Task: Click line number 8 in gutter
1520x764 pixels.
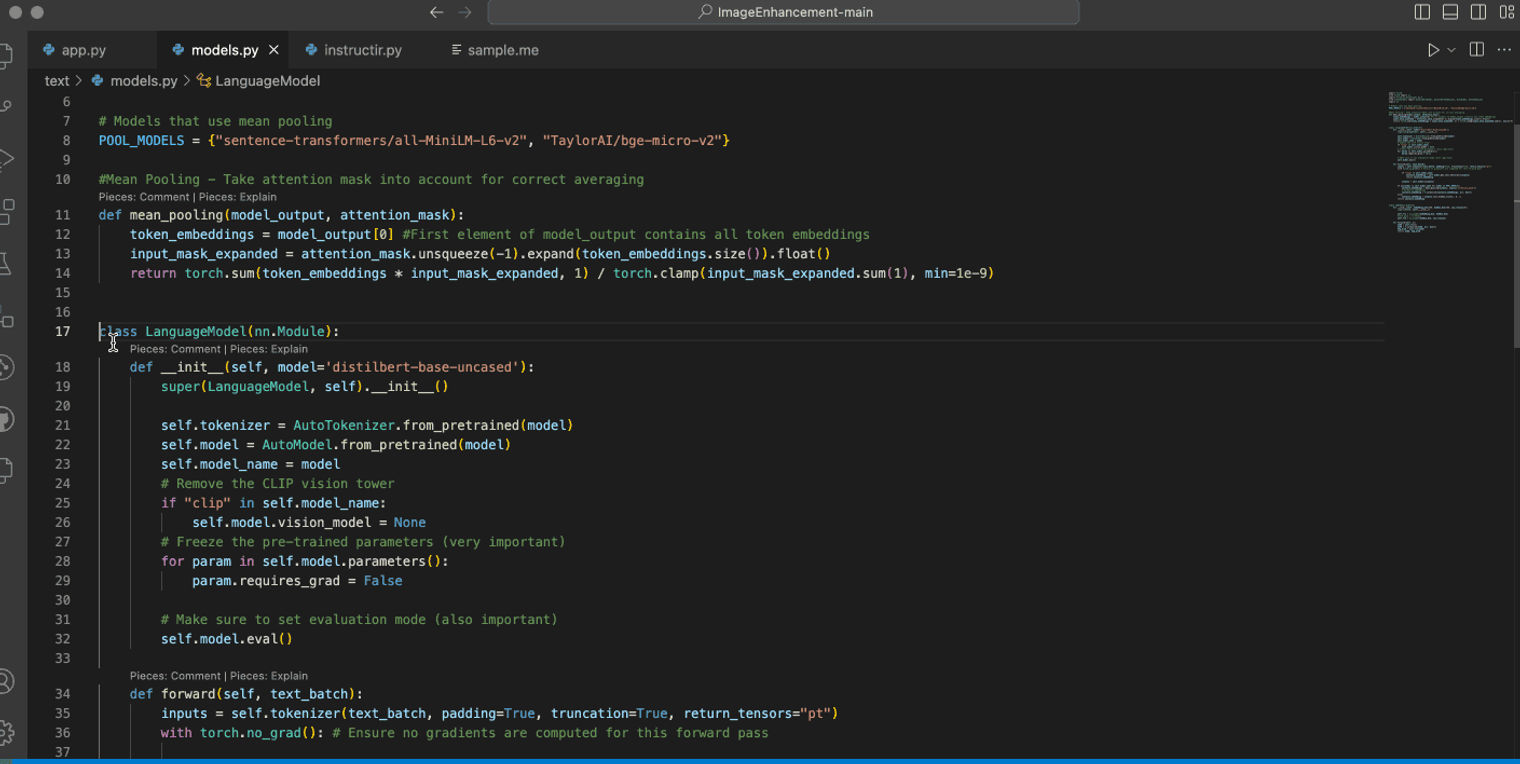Action: (67, 141)
